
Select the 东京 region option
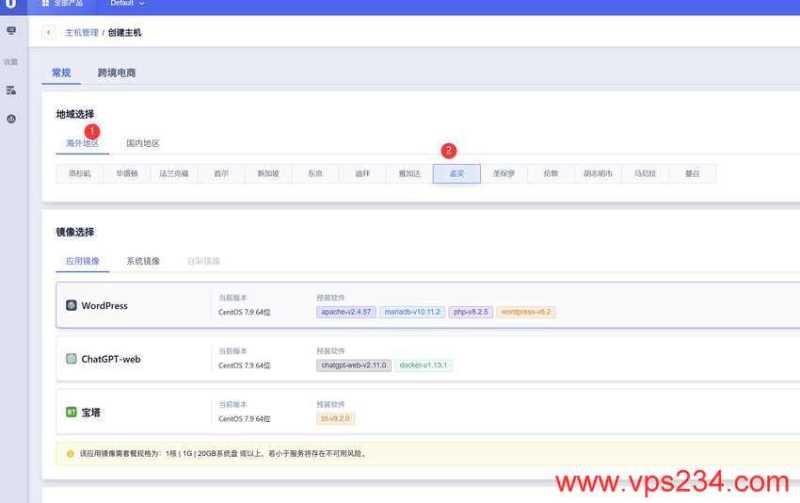(315, 174)
